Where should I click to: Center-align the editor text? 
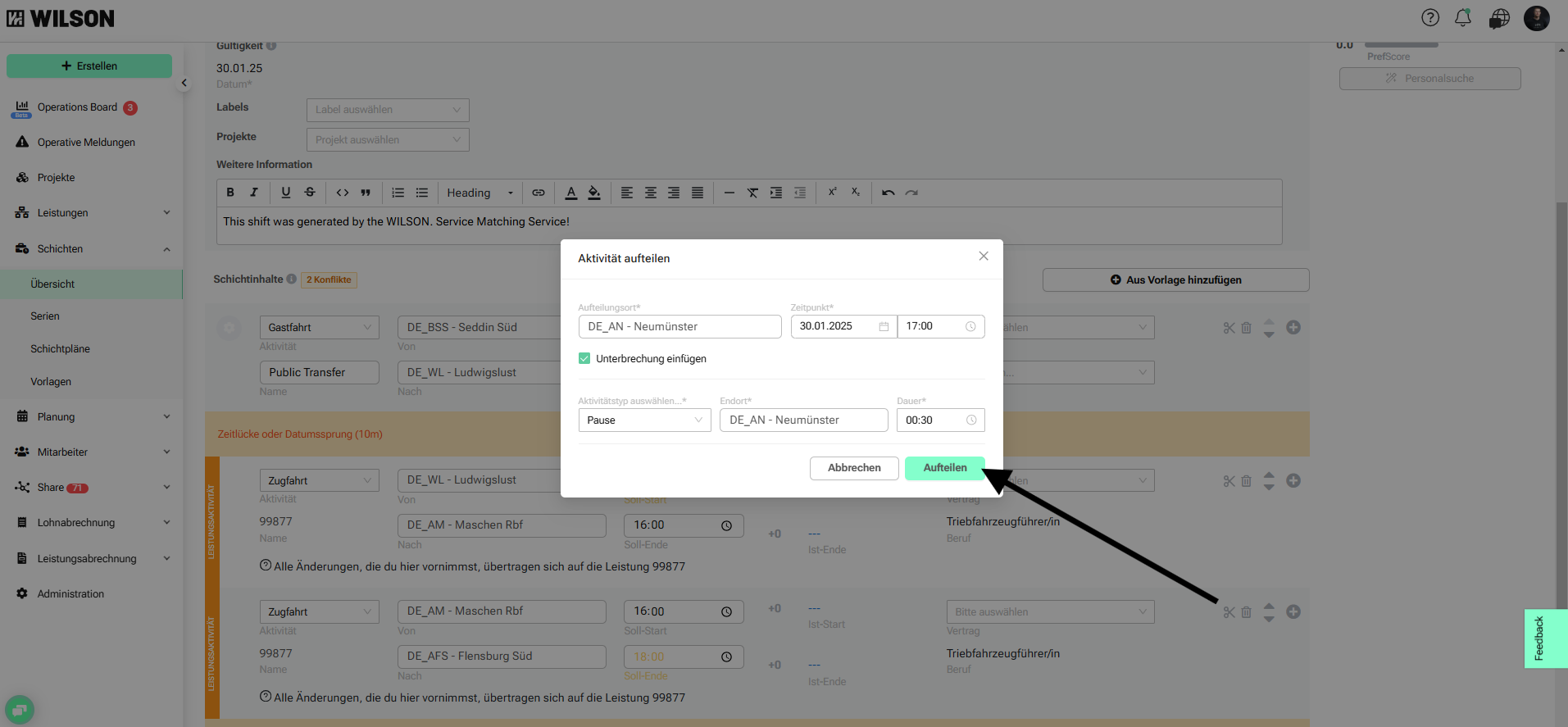pyautogui.click(x=651, y=193)
